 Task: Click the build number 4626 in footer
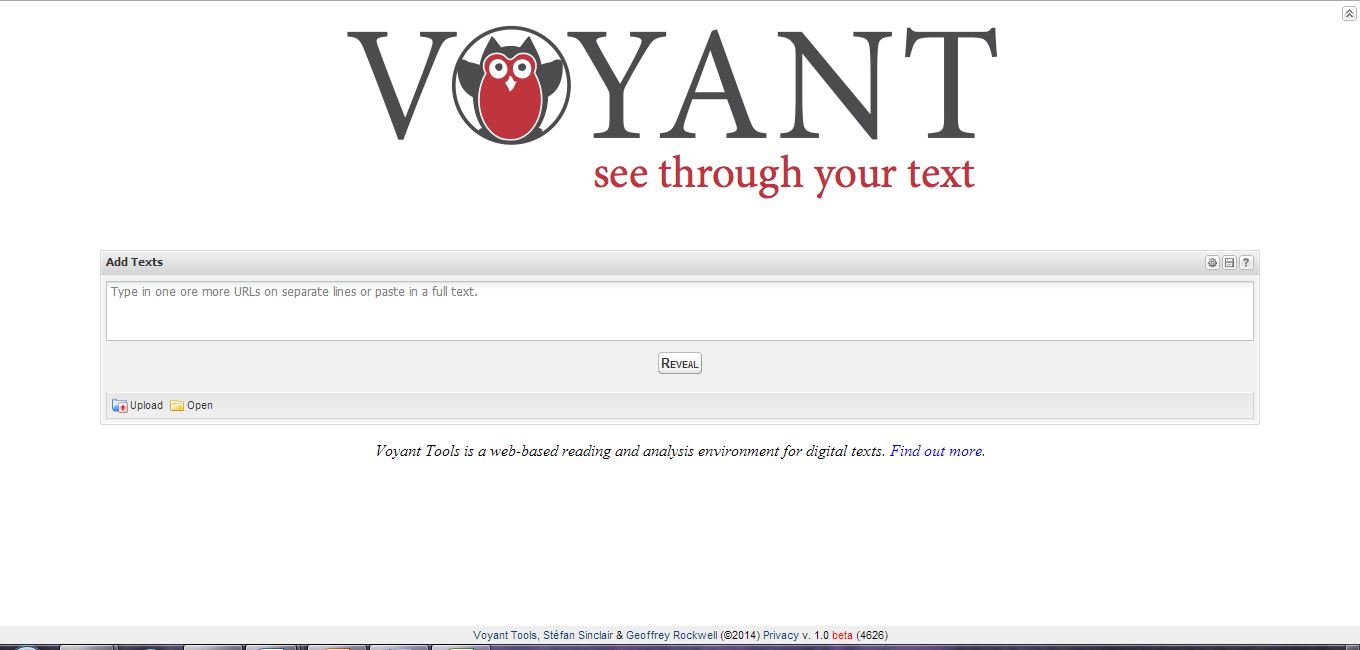click(x=872, y=635)
